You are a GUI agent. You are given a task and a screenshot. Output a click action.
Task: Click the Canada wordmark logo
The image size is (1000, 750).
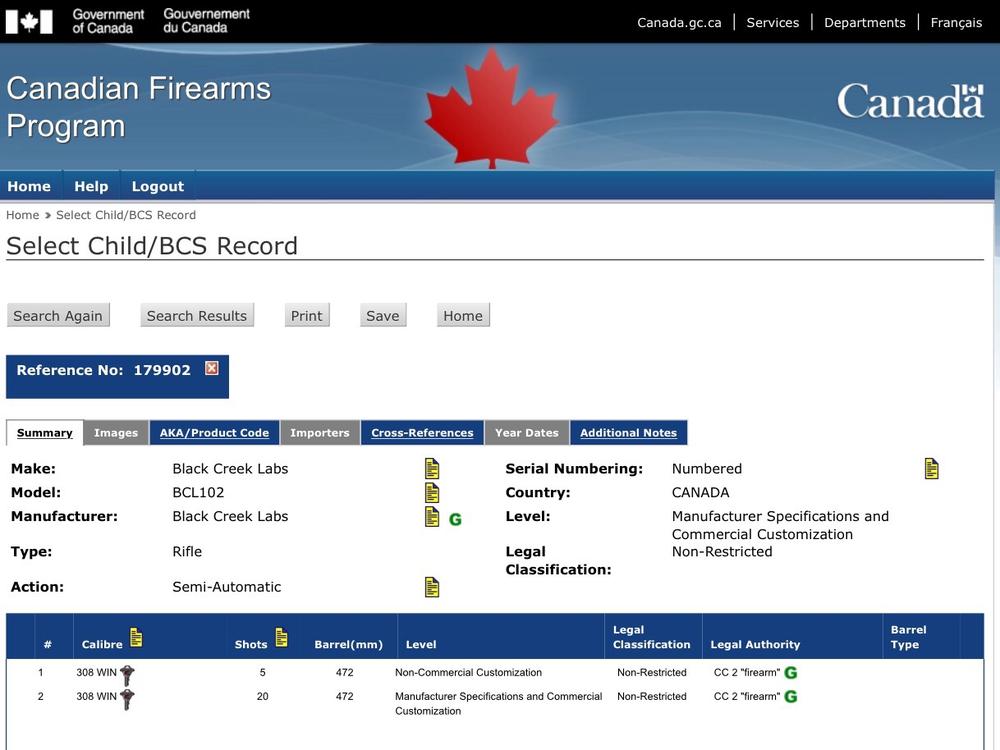(x=910, y=101)
